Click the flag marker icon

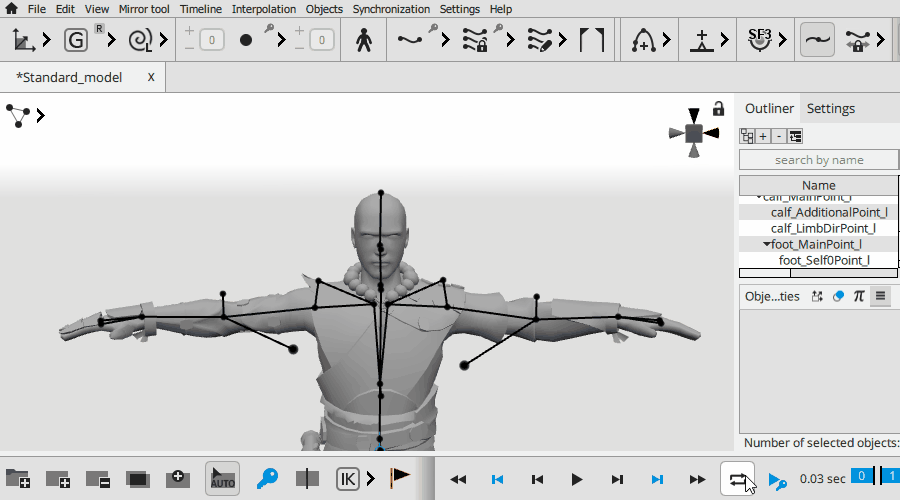pos(400,479)
